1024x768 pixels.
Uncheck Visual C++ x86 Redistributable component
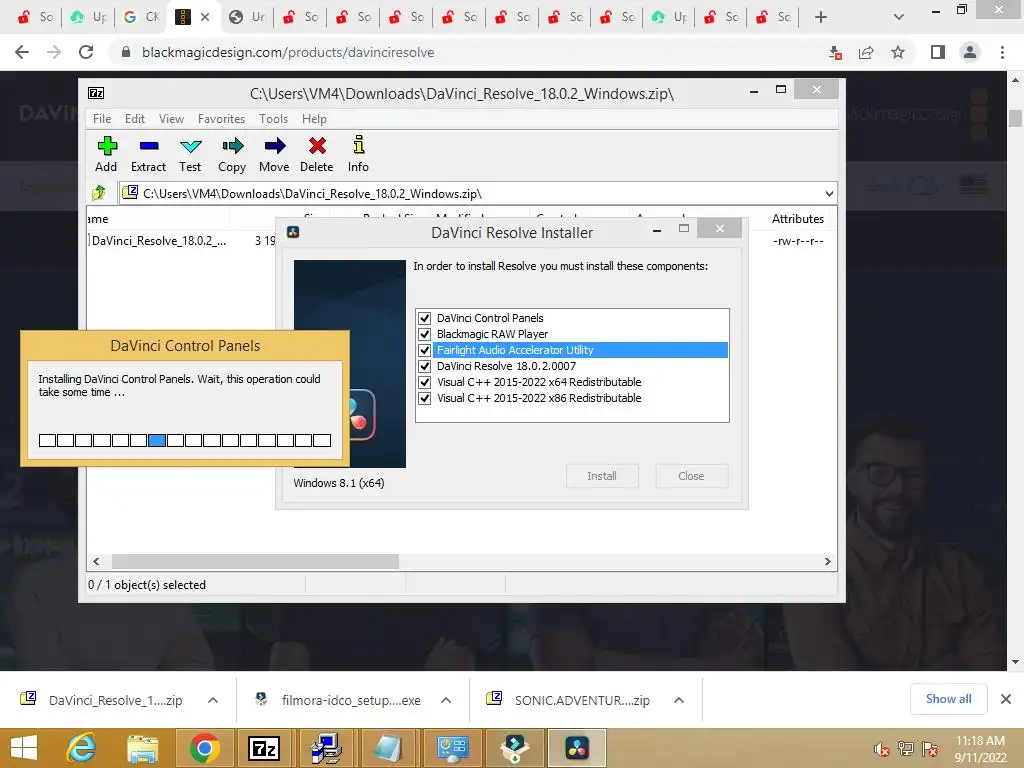click(x=424, y=398)
